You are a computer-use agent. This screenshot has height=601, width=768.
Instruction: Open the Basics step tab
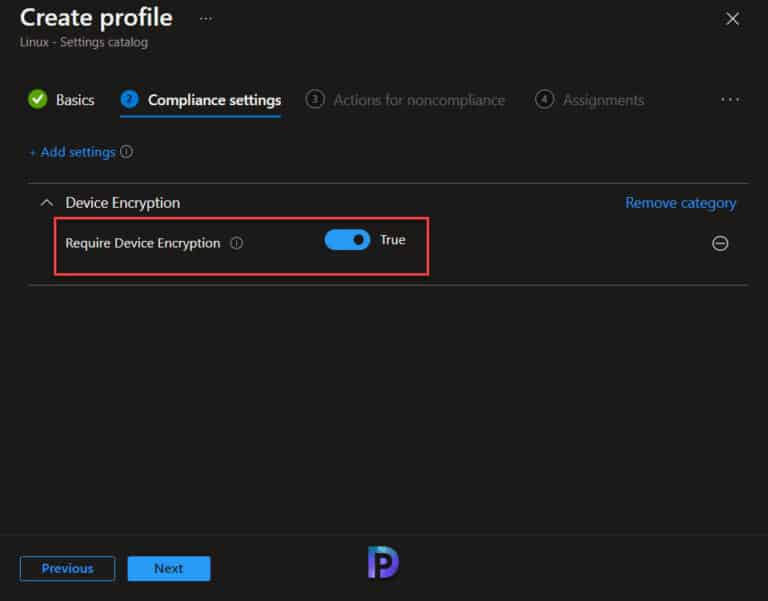61,99
